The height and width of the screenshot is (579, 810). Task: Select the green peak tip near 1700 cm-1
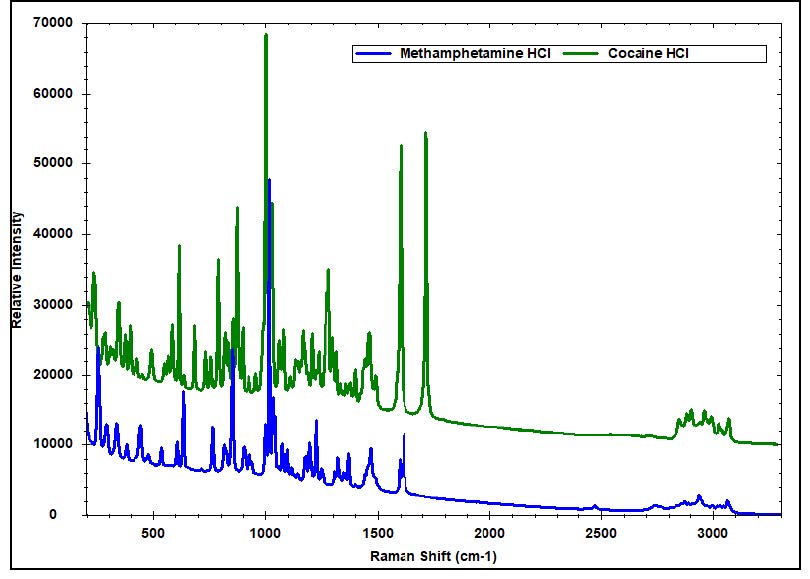point(425,132)
